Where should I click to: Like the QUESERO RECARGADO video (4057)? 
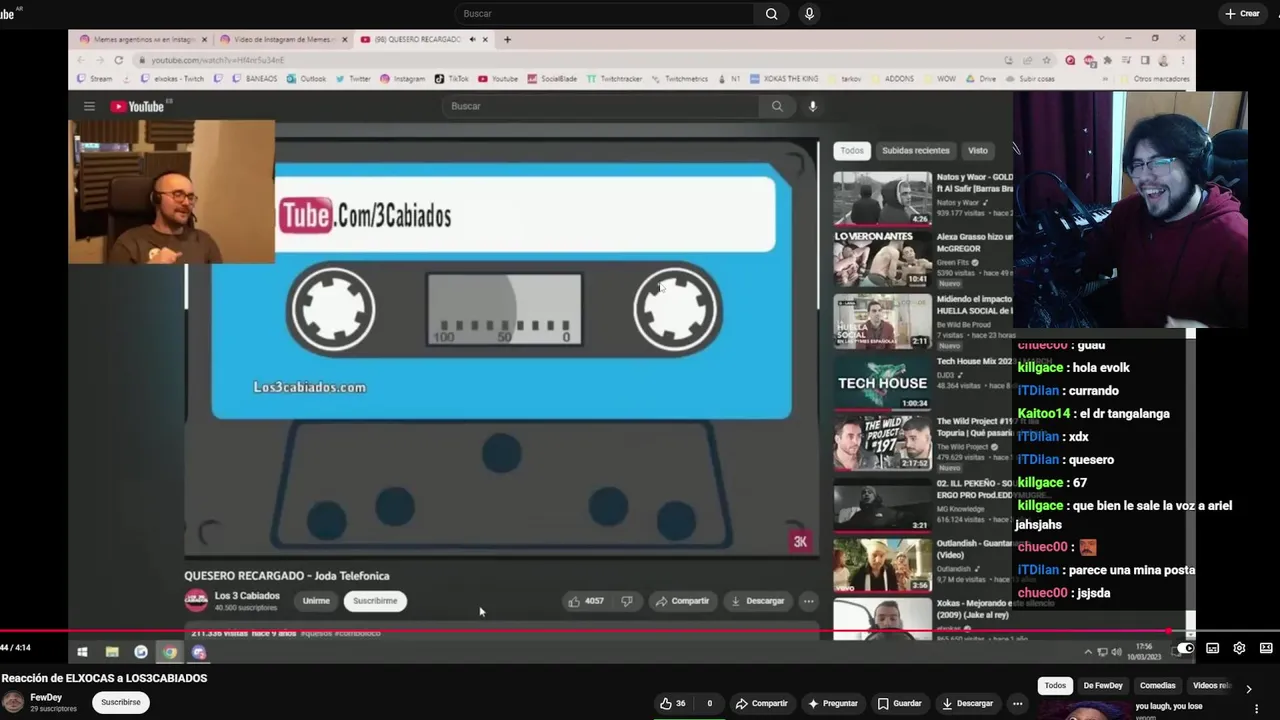(x=586, y=601)
